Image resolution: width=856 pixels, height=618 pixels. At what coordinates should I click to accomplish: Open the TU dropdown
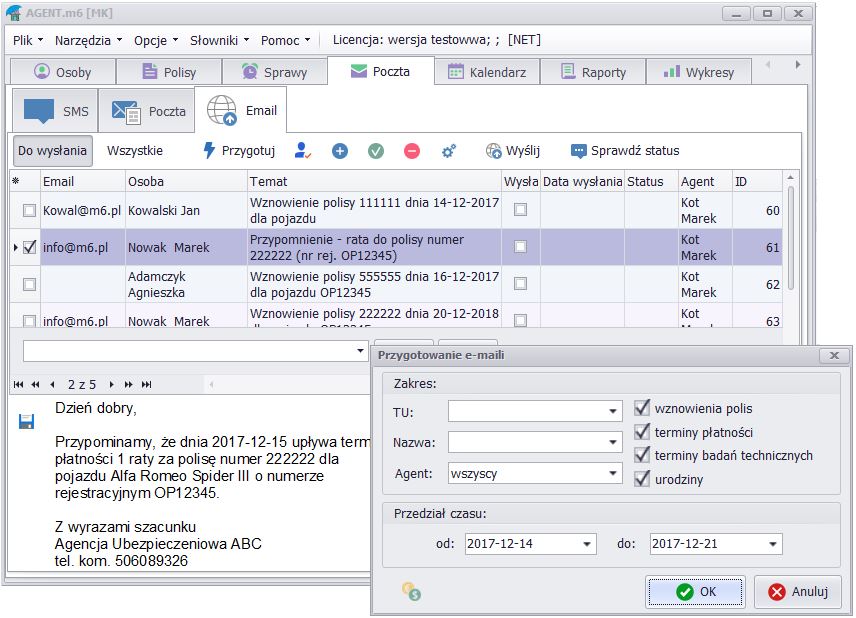(x=613, y=411)
